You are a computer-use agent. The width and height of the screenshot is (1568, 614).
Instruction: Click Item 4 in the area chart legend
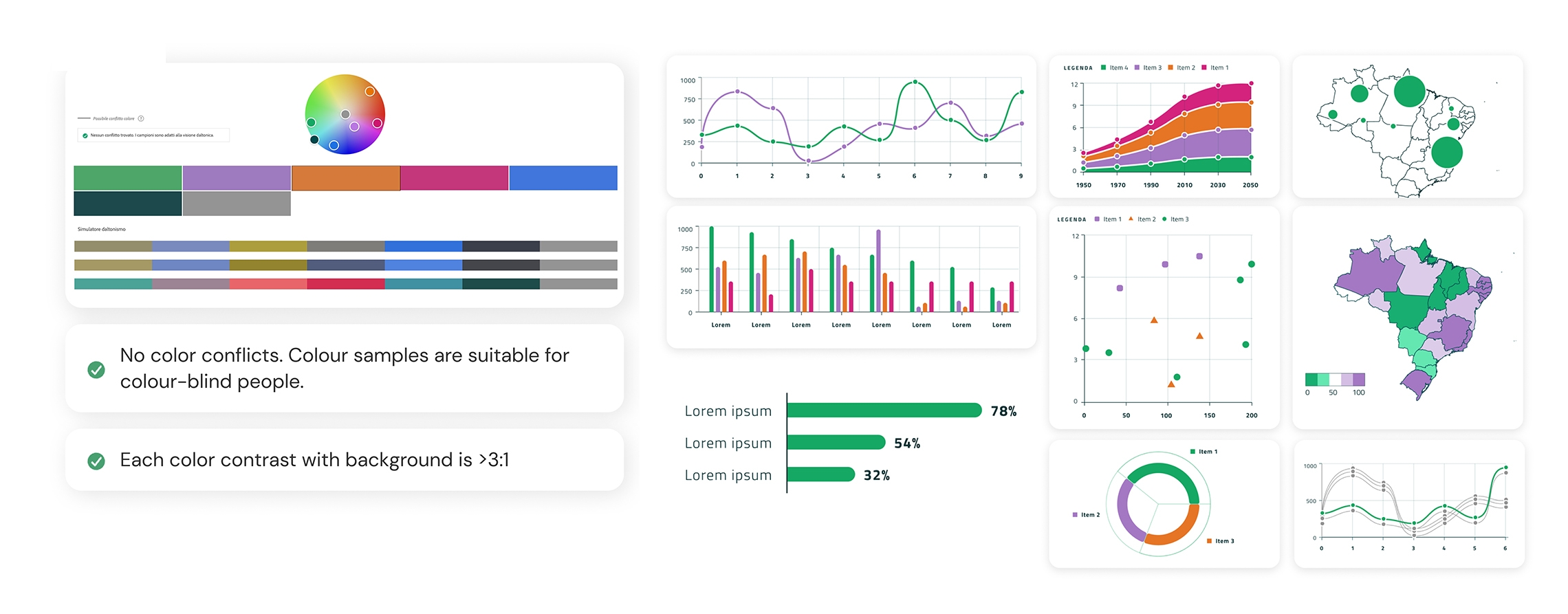click(x=1114, y=68)
